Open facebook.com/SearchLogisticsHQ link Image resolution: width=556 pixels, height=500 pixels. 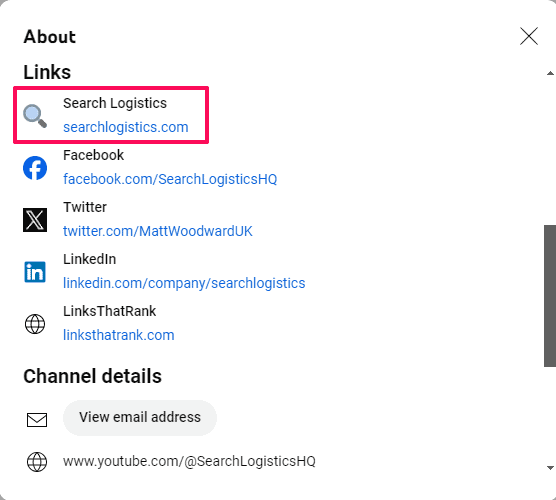pyautogui.click(x=170, y=179)
